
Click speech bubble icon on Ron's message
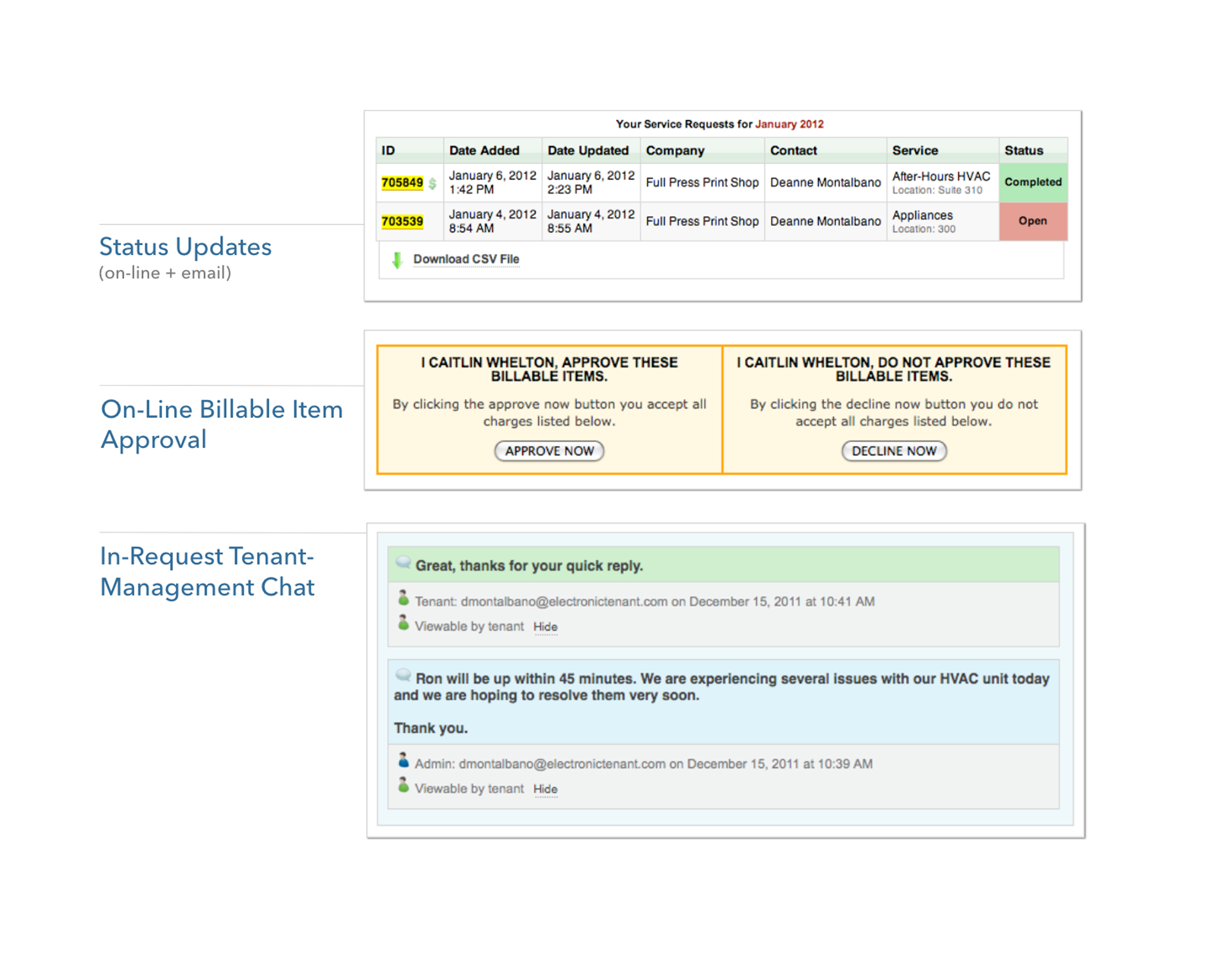click(x=403, y=675)
